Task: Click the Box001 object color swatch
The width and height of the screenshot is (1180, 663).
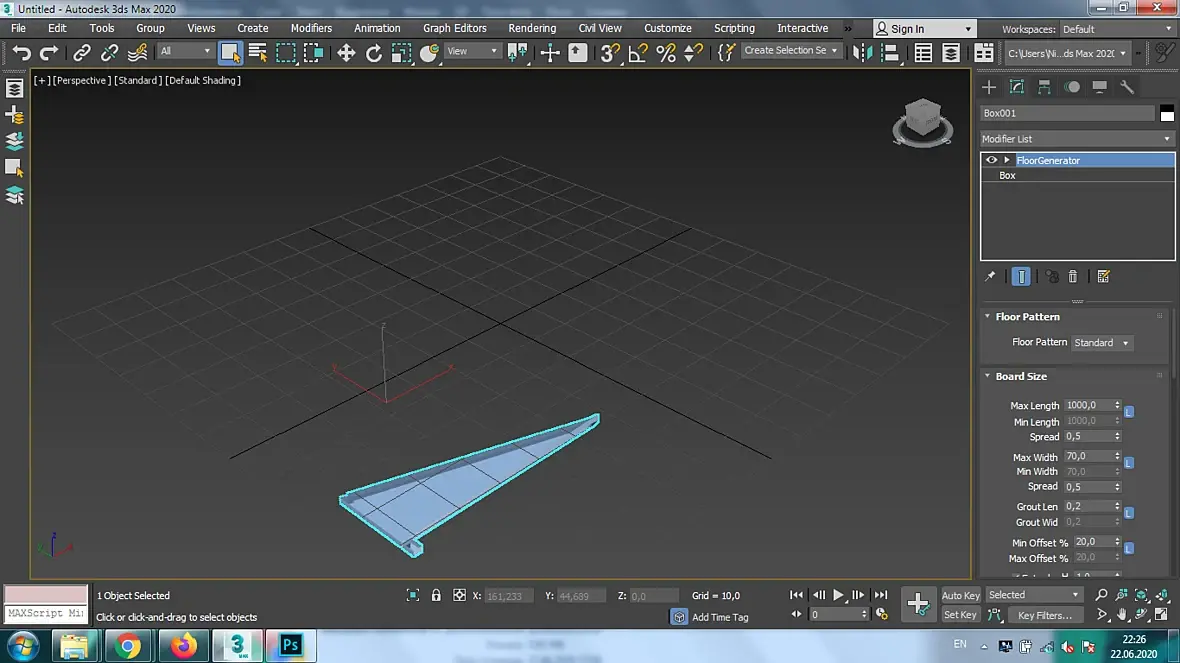Action: [1167, 113]
